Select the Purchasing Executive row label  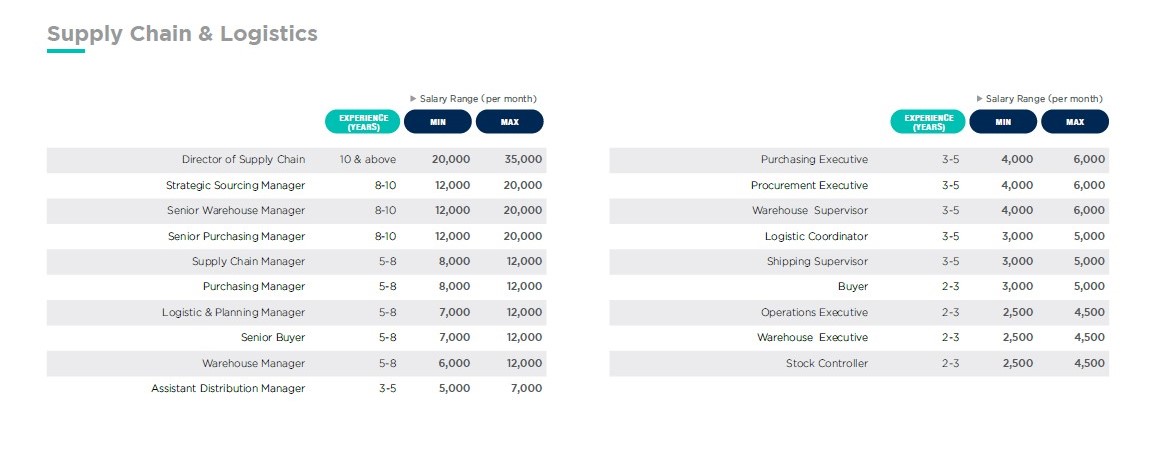pos(814,160)
